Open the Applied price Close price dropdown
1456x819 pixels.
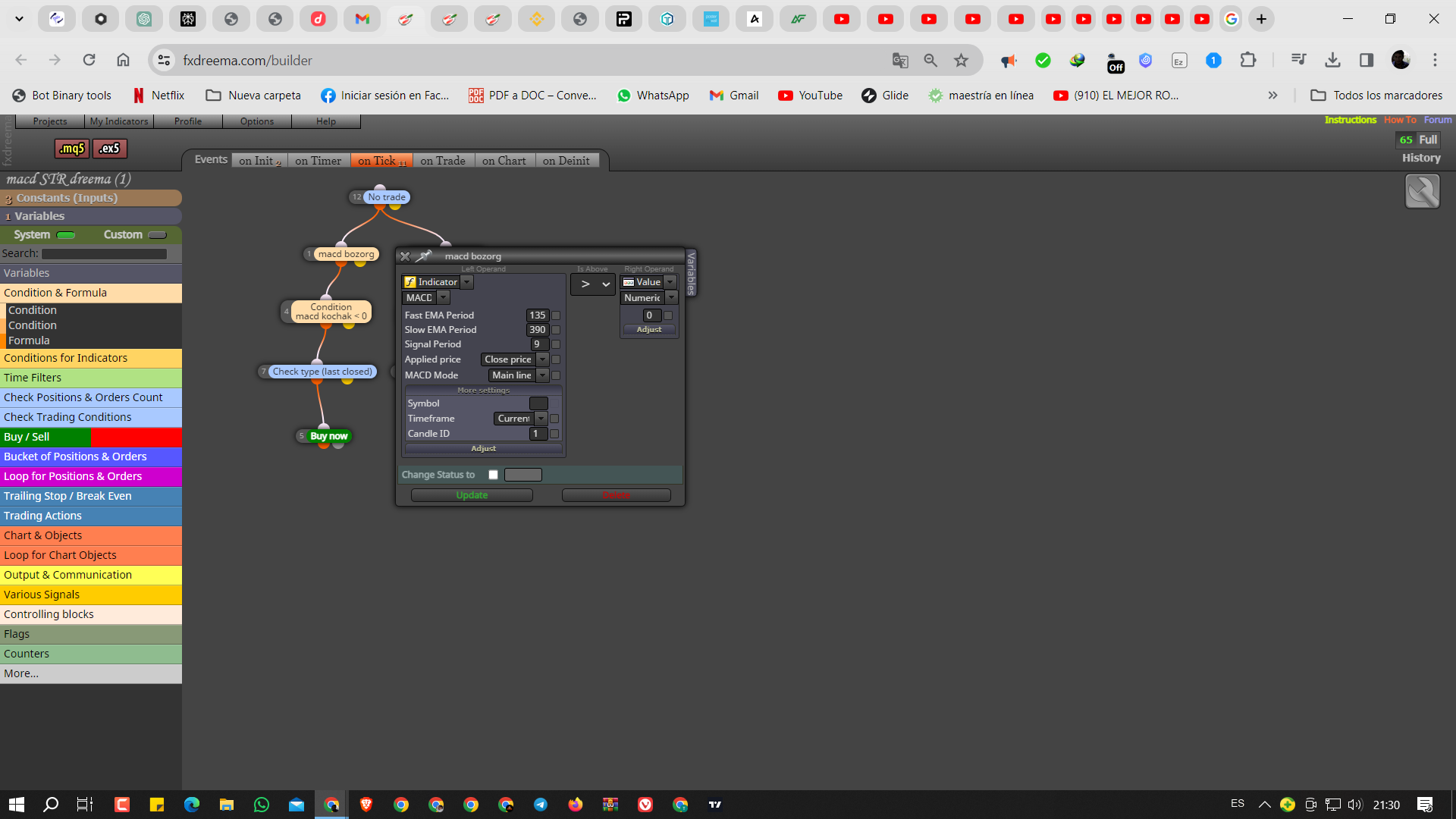(x=515, y=359)
